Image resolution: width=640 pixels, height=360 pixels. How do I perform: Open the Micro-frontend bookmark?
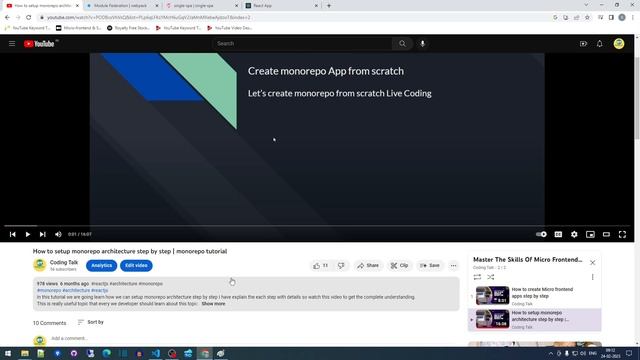click(x=78, y=28)
